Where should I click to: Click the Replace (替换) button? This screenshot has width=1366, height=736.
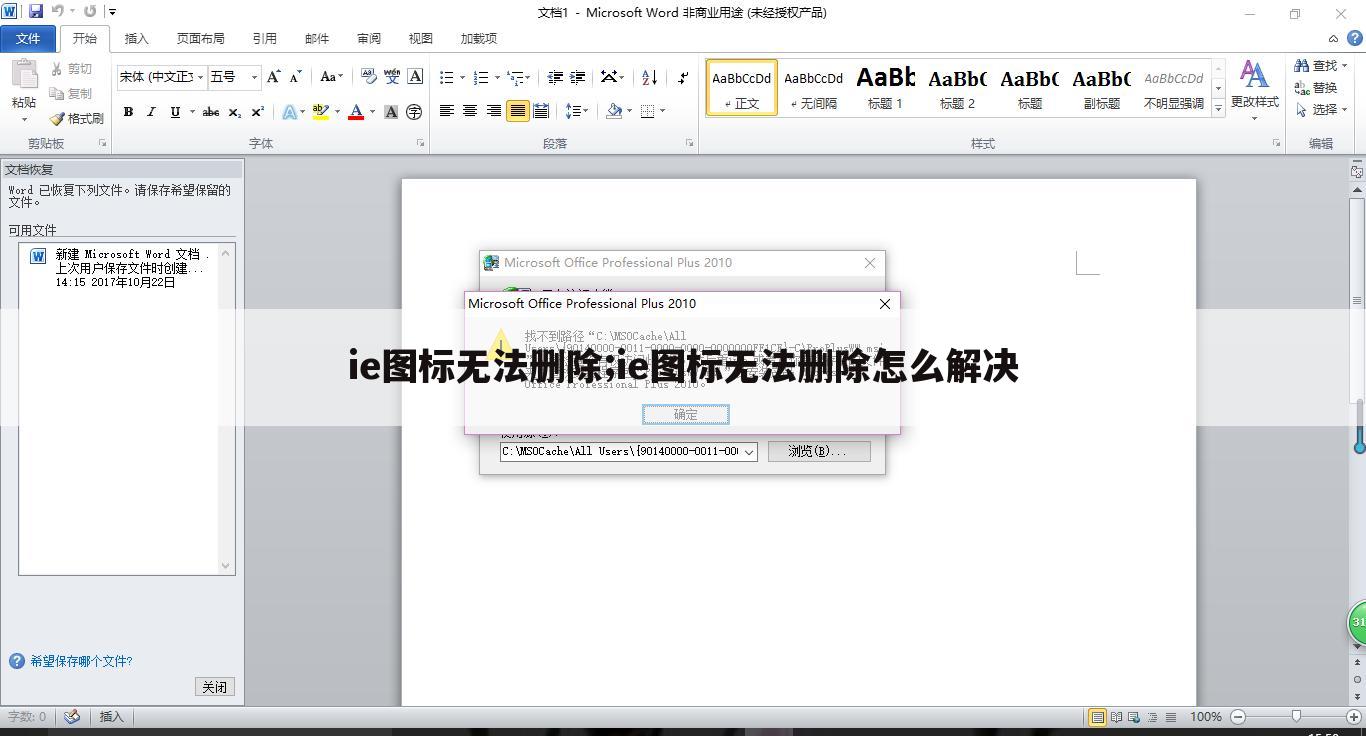point(1316,87)
